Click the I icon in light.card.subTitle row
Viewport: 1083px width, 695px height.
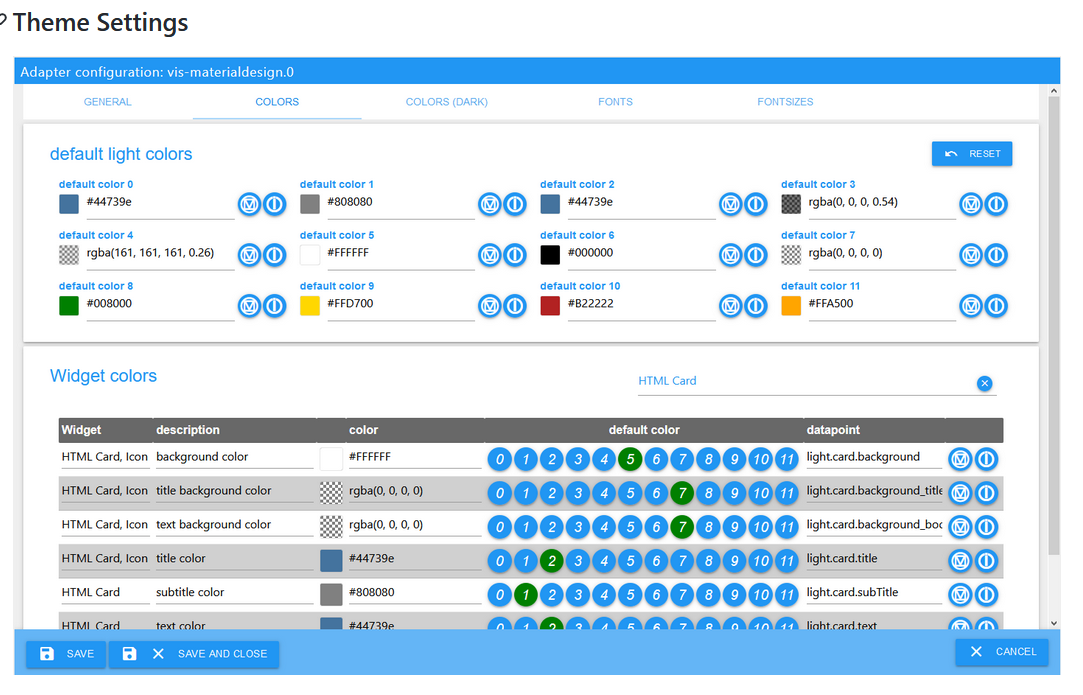pyautogui.click(x=986, y=595)
